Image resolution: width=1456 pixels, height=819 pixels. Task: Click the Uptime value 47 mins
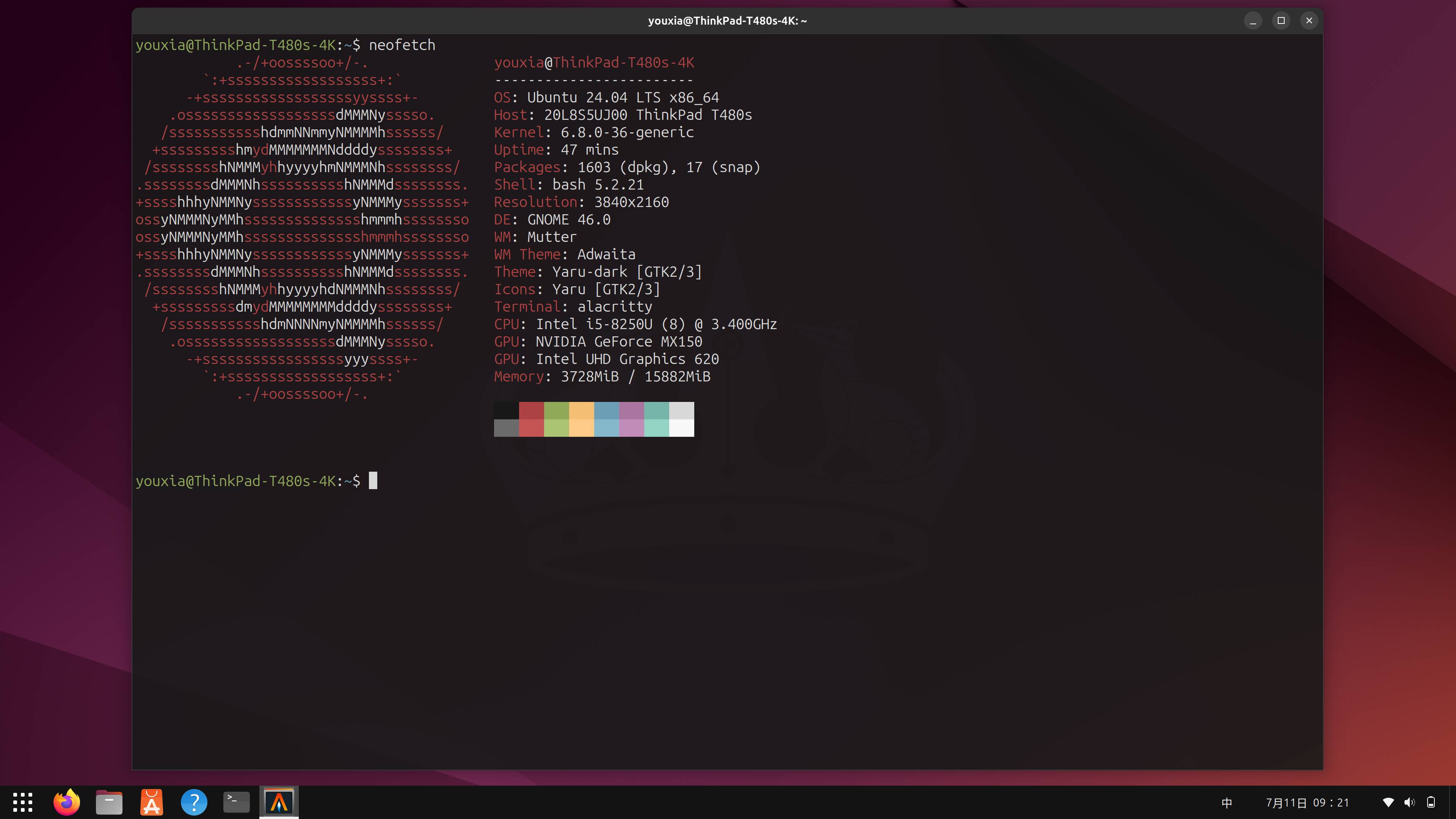[x=590, y=150]
